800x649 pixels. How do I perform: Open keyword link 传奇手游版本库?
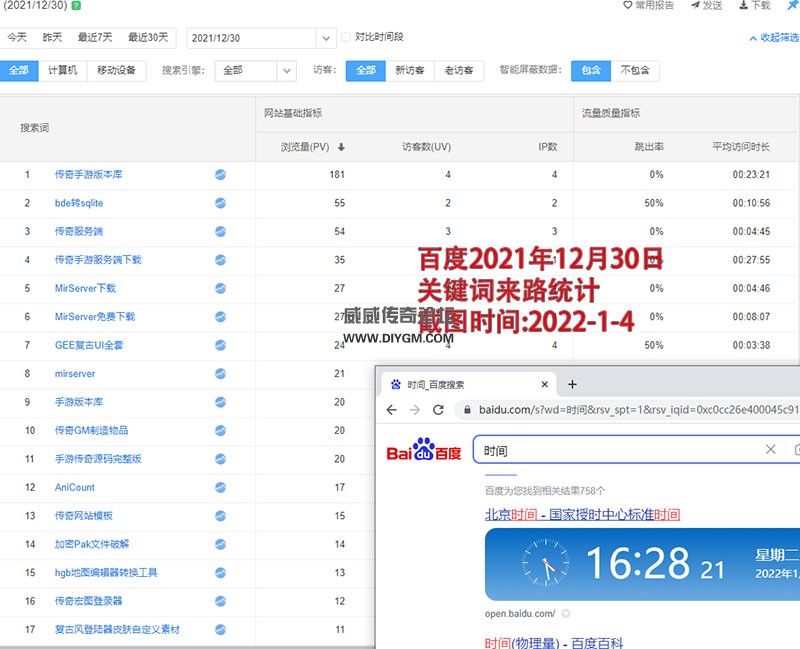(89, 174)
